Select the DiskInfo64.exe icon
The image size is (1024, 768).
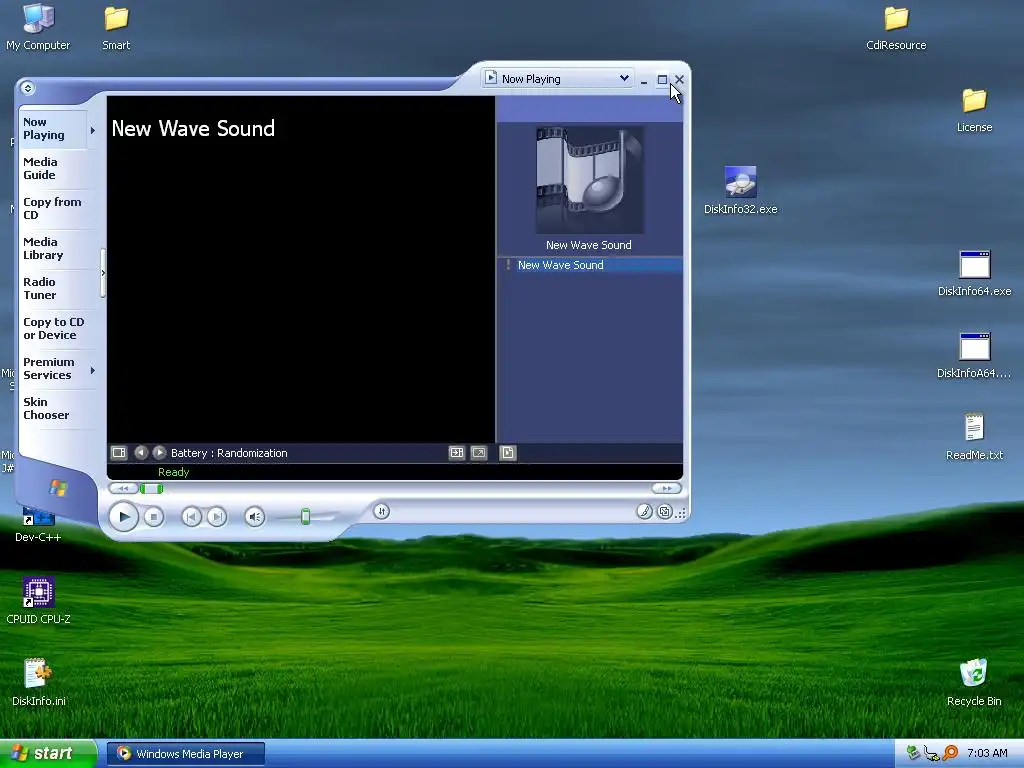[x=974, y=272]
